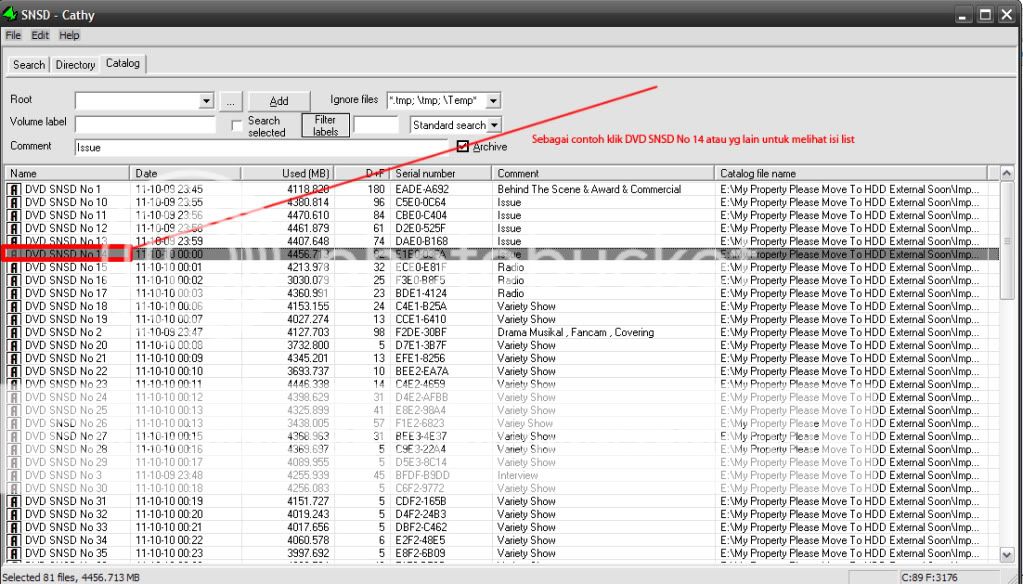Click into the Comment field containing Issue

point(262,147)
